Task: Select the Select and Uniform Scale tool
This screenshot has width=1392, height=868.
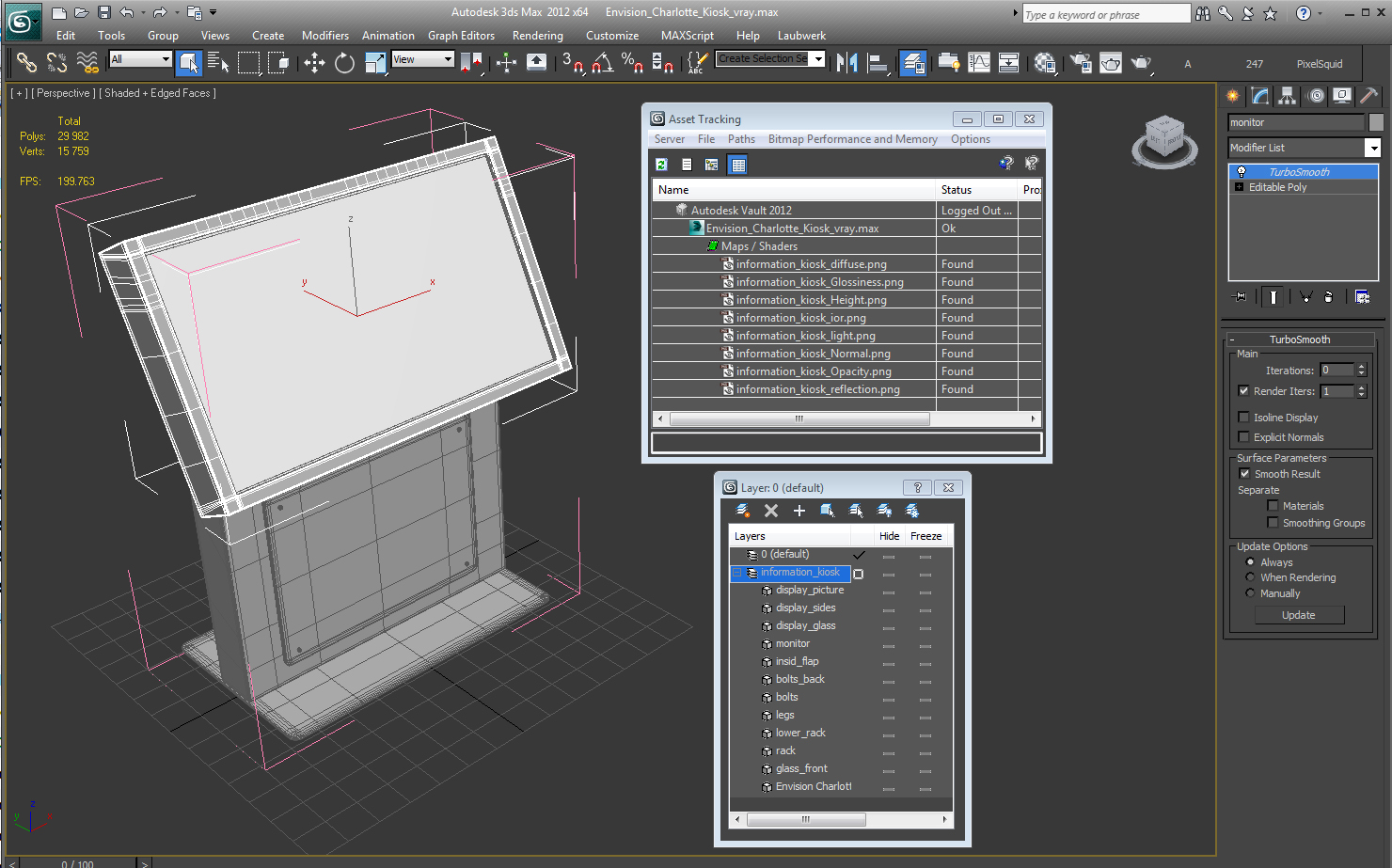Action: coord(375,63)
